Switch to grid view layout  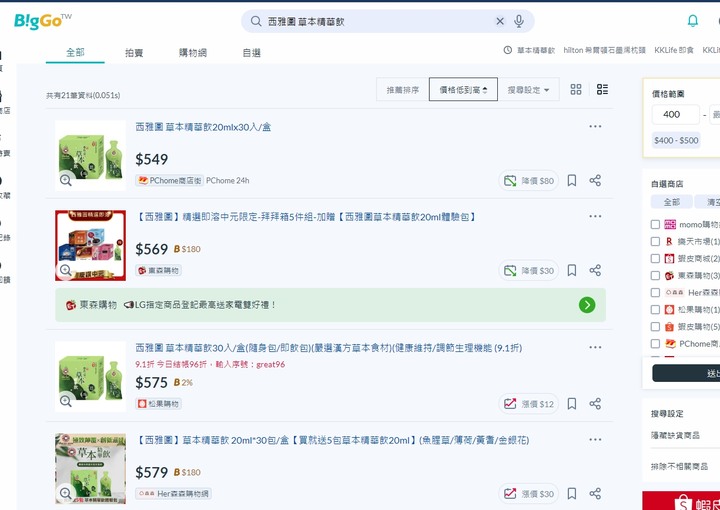576,89
